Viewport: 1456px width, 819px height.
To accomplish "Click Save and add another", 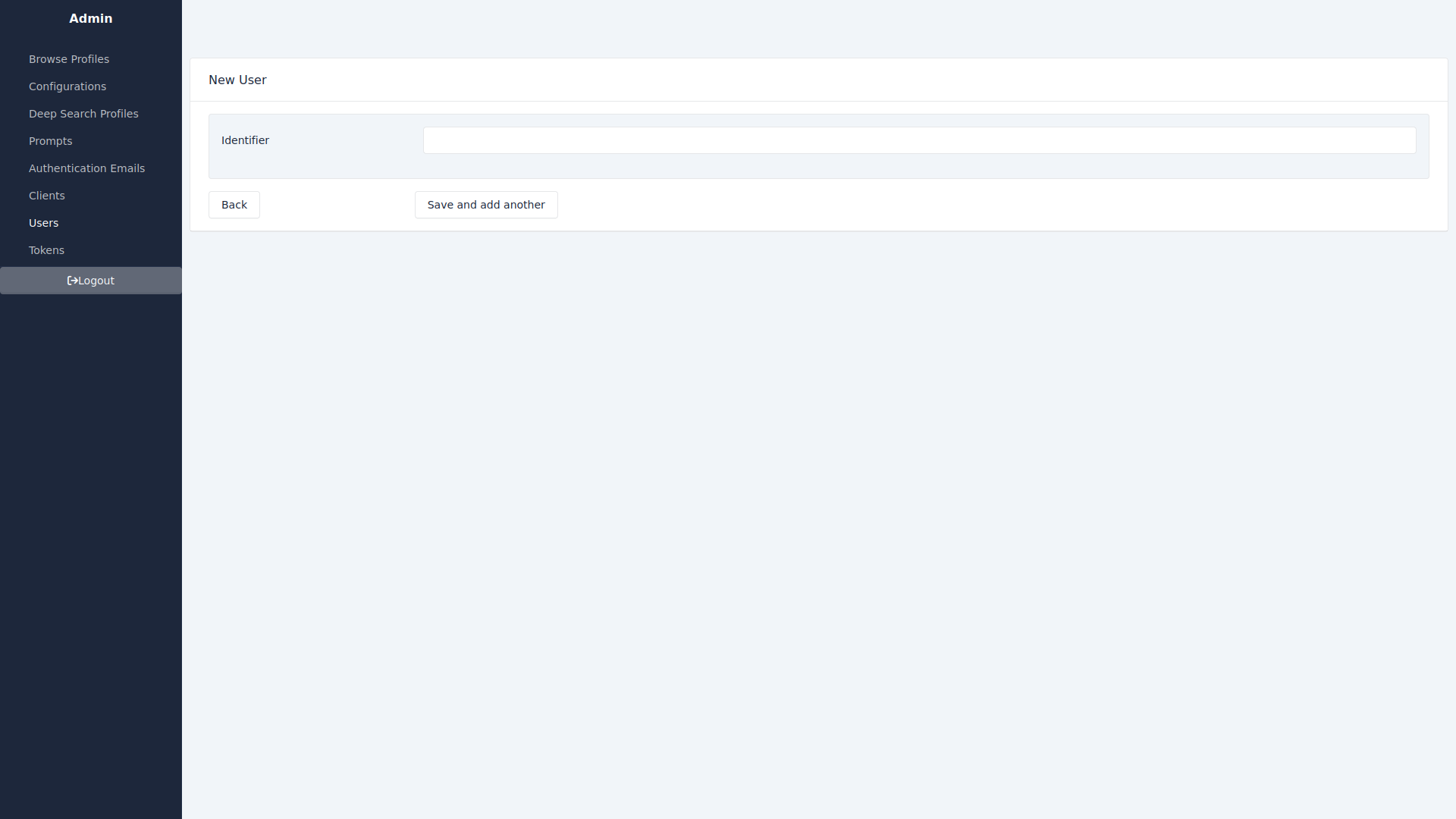I will tap(486, 205).
